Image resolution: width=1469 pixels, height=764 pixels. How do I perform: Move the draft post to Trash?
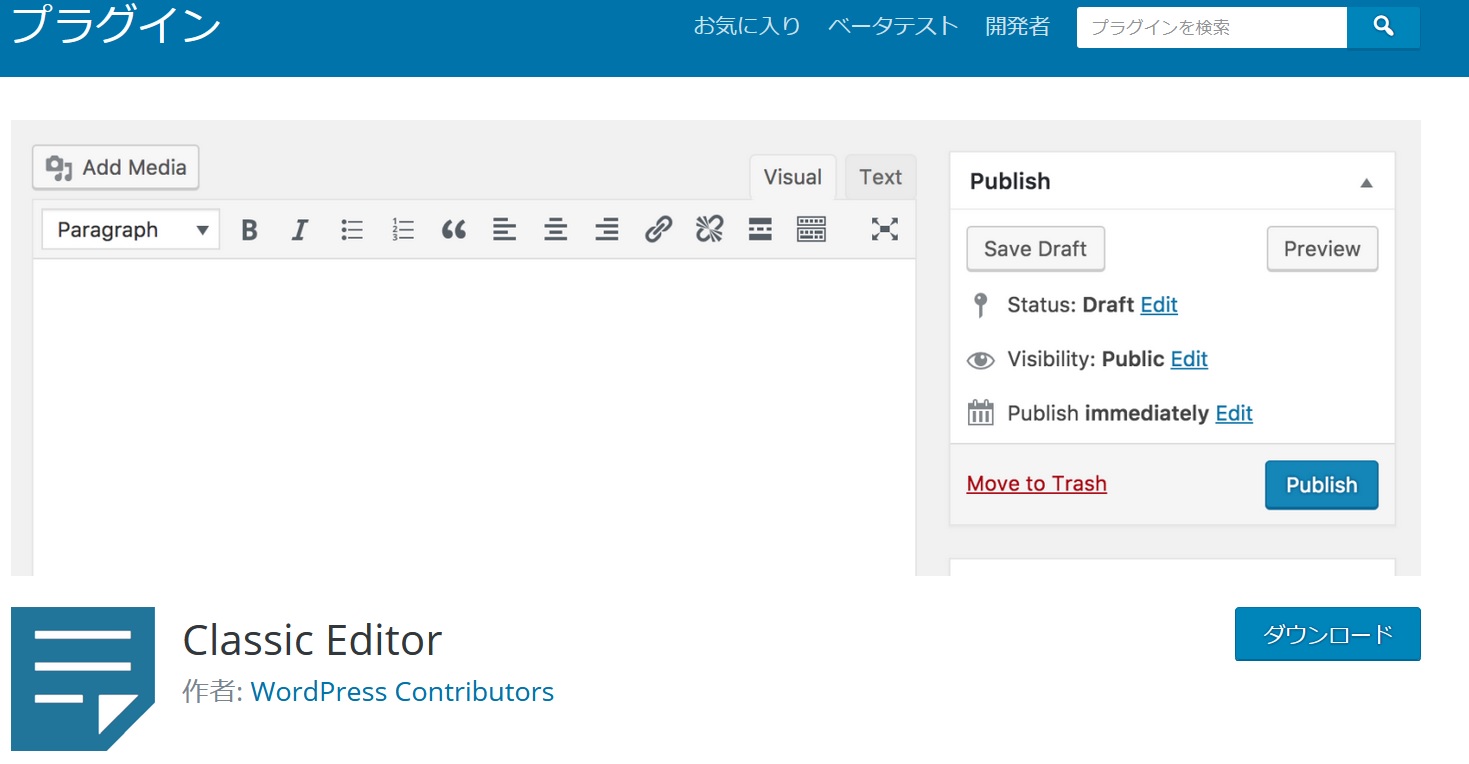tap(1036, 483)
